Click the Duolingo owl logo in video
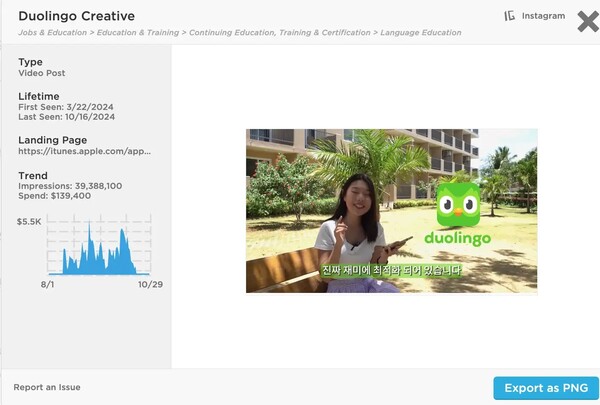600x405 pixels. [x=458, y=204]
